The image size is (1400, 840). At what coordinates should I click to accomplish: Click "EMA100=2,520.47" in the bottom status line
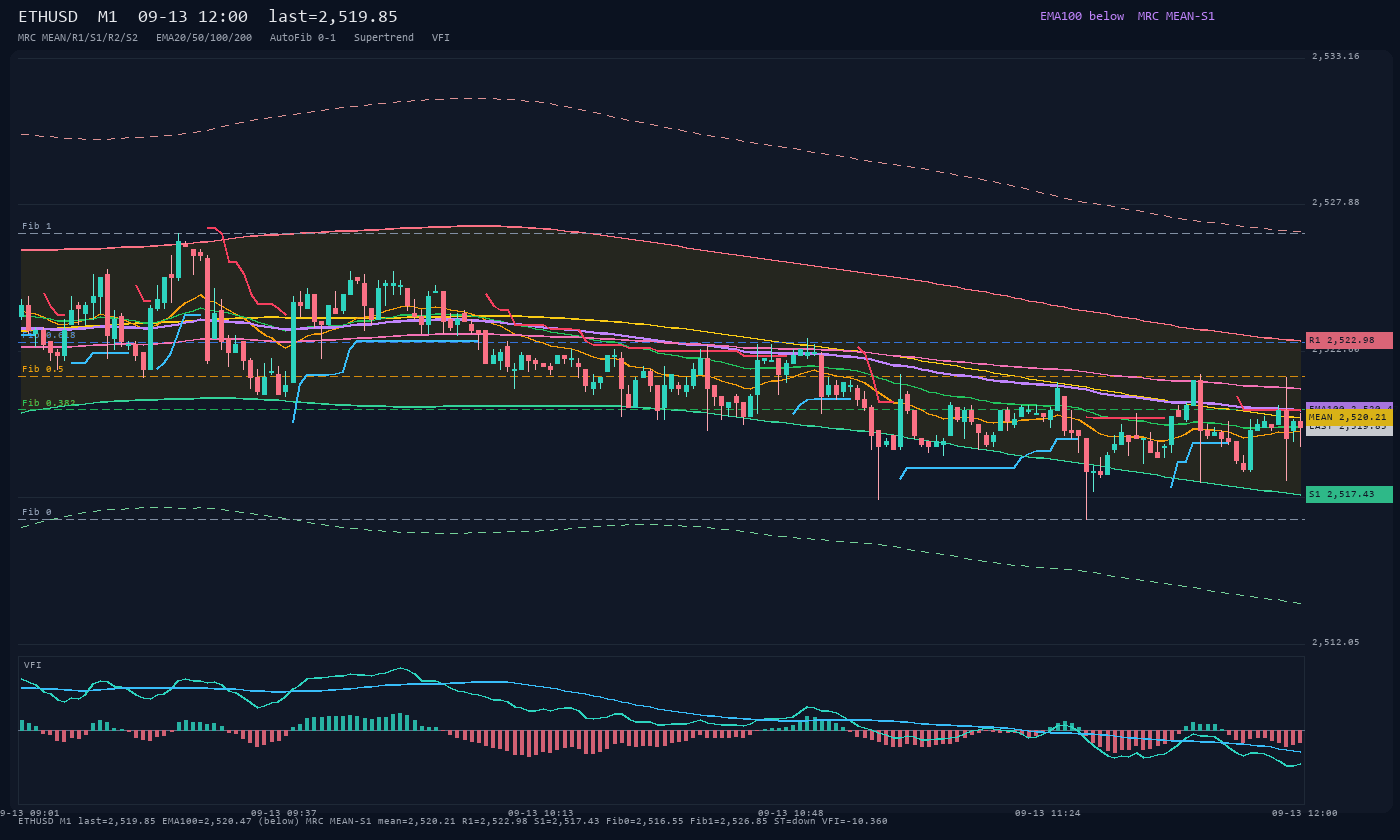[x=207, y=821]
